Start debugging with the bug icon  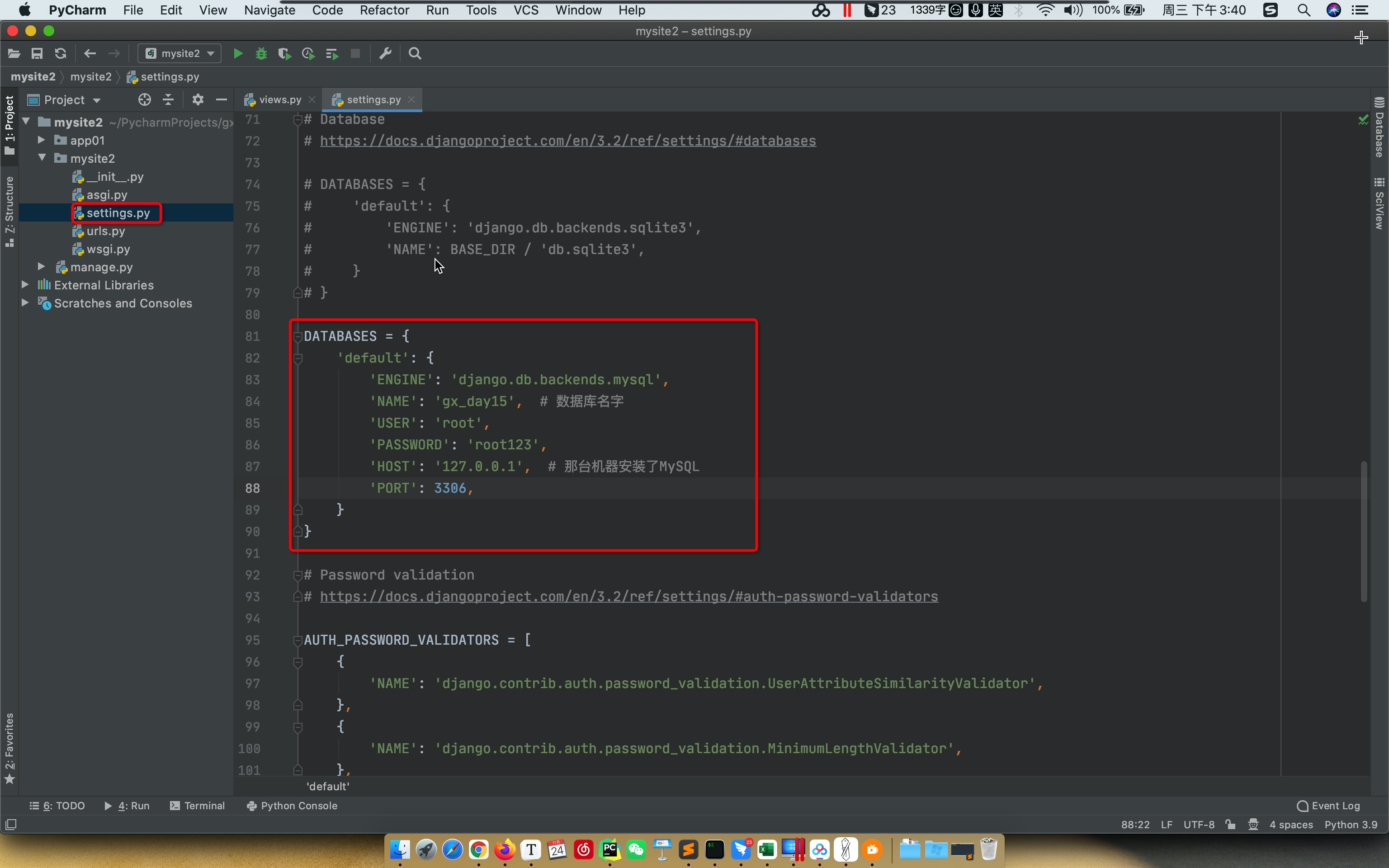(261, 53)
